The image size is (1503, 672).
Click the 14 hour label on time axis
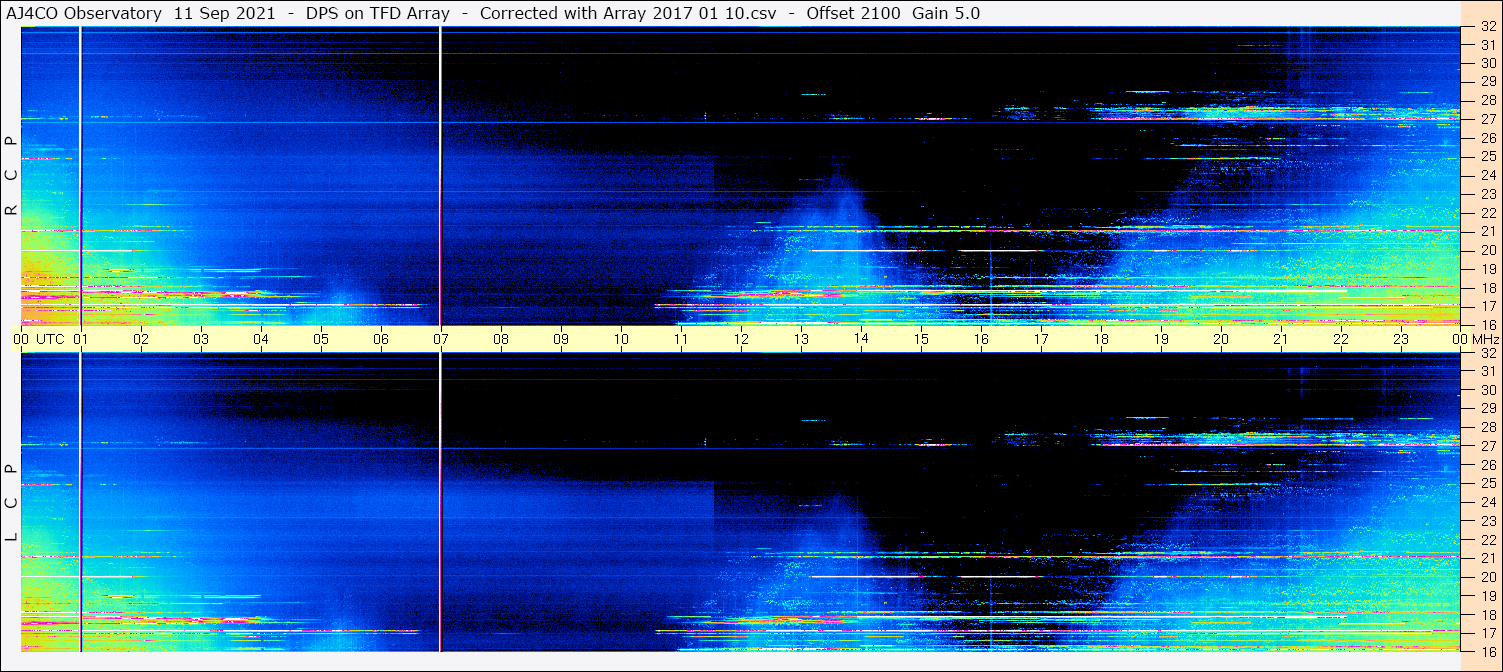[861, 339]
